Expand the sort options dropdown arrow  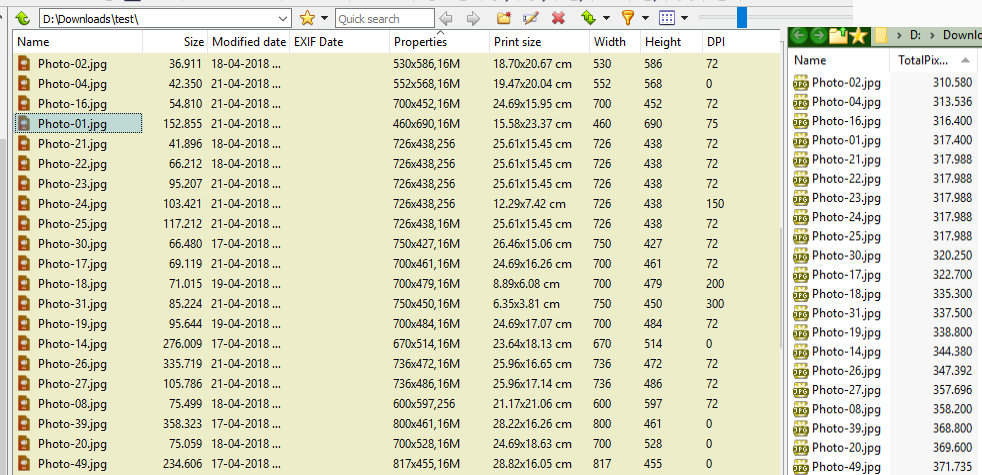[x=605, y=18]
